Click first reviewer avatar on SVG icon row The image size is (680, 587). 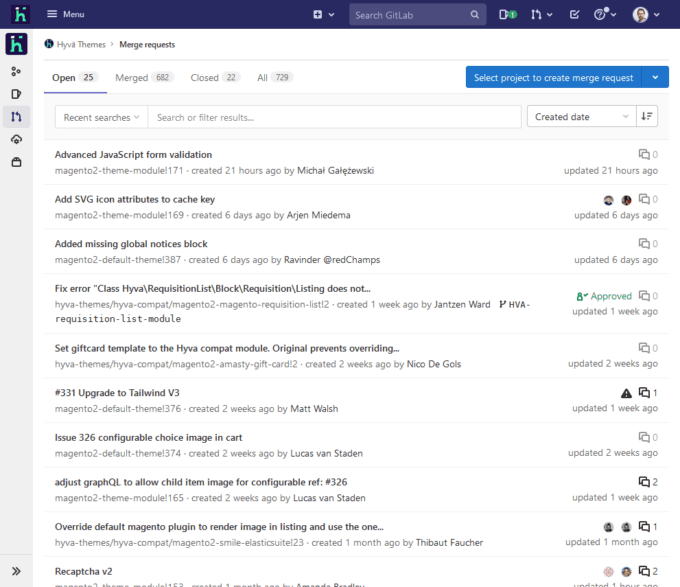(x=608, y=200)
